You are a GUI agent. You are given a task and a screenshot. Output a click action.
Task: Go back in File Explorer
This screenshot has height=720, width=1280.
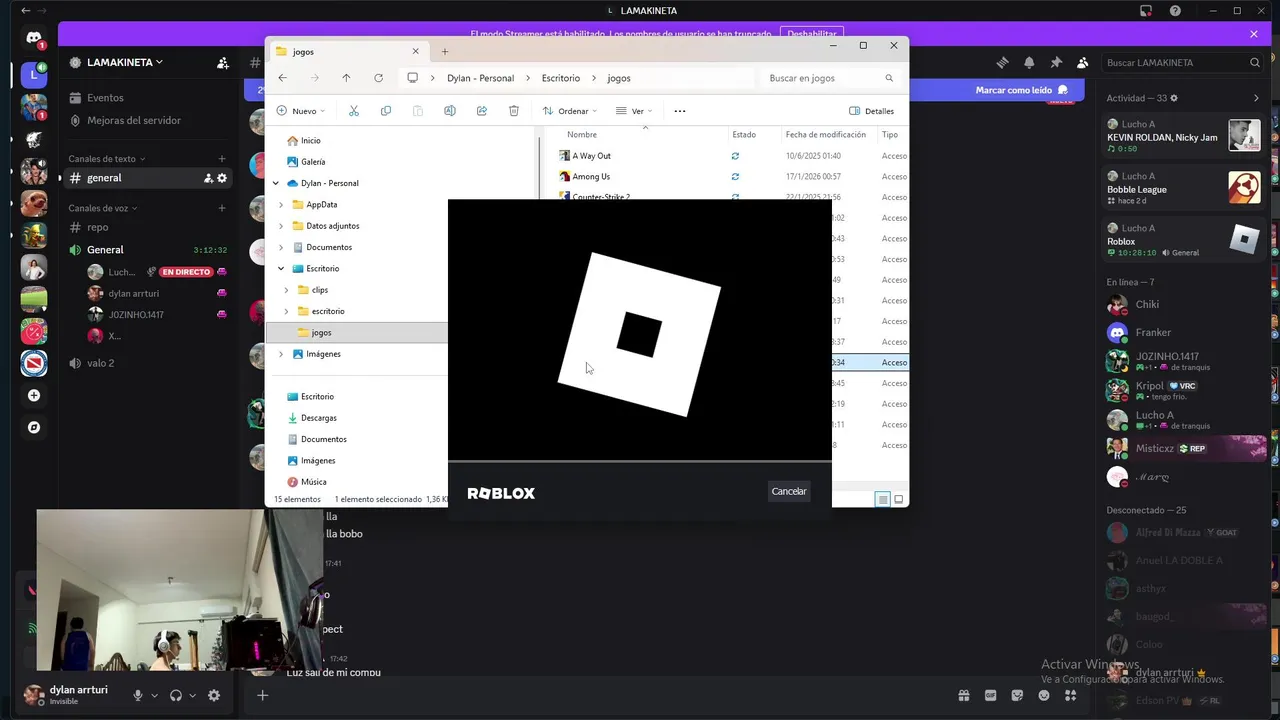click(x=283, y=78)
